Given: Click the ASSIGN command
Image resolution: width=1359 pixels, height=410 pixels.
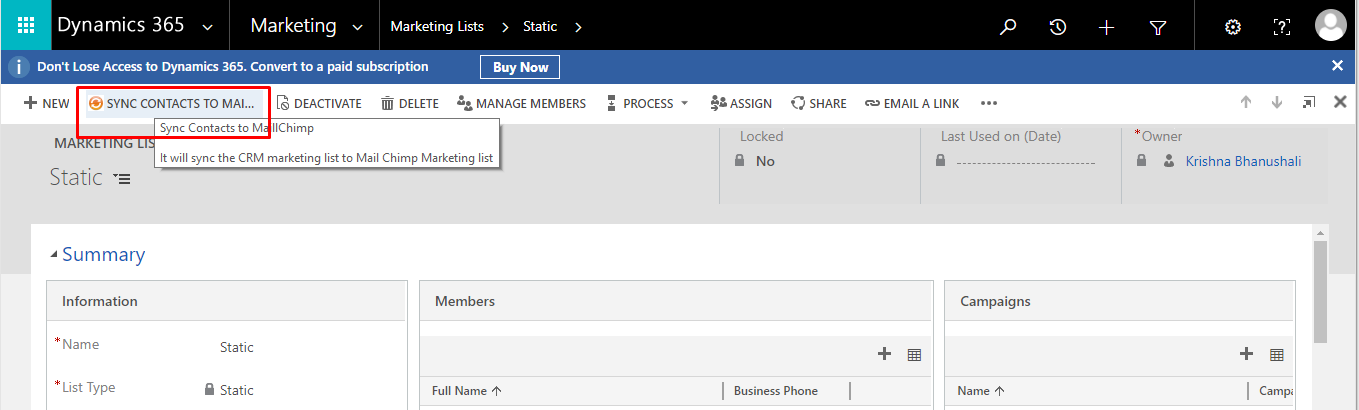Looking at the screenshot, I should (741, 103).
